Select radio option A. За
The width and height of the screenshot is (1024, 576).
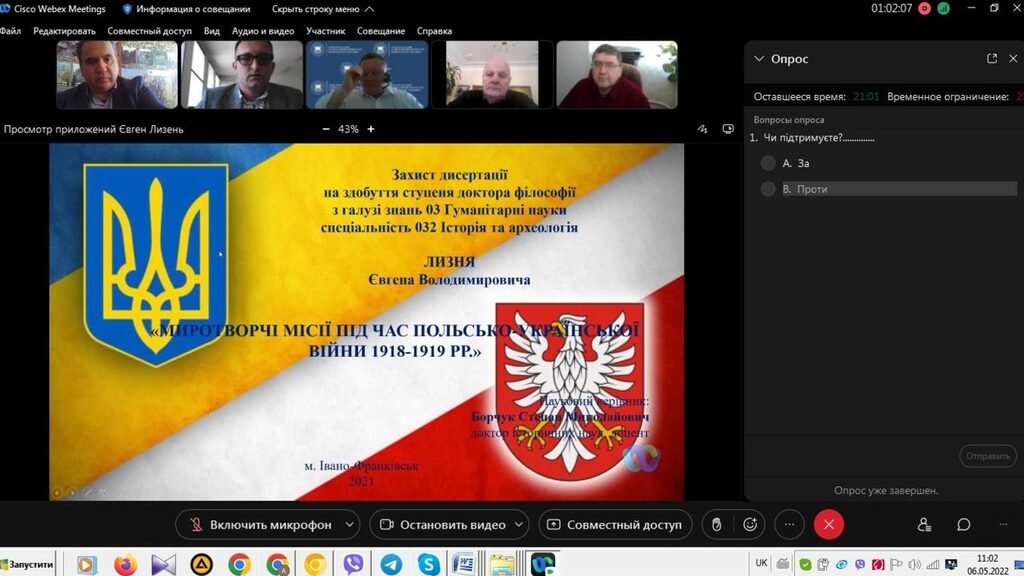(x=768, y=163)
